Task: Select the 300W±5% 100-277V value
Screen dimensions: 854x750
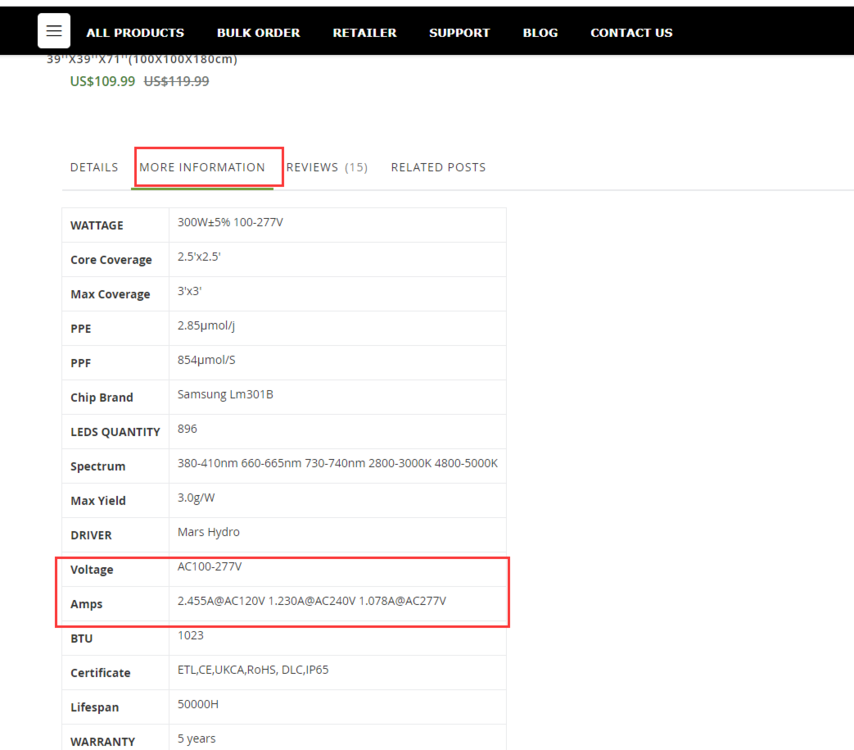Action: 230,222
